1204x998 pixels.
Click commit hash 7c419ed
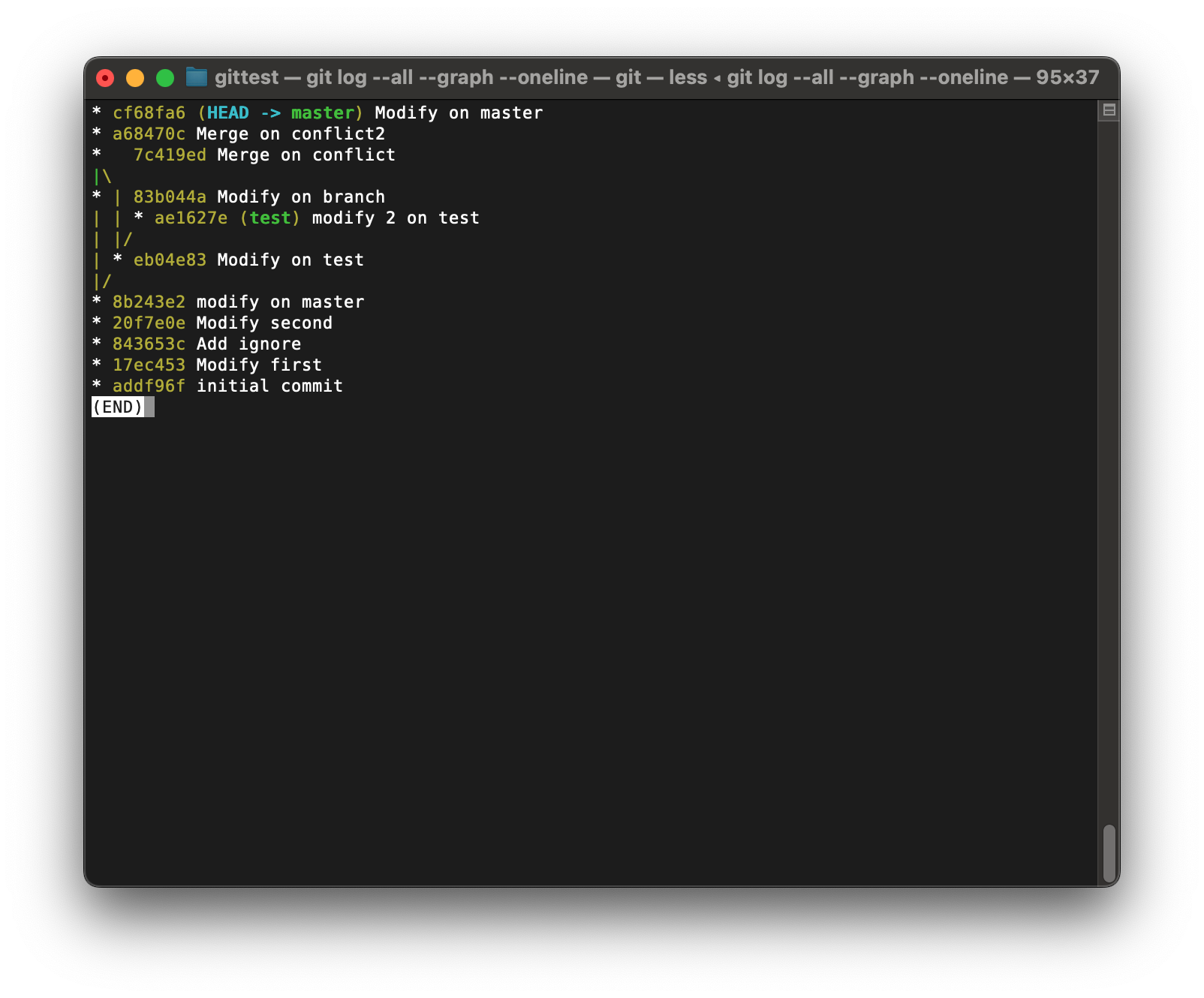[x=170, y=155]
